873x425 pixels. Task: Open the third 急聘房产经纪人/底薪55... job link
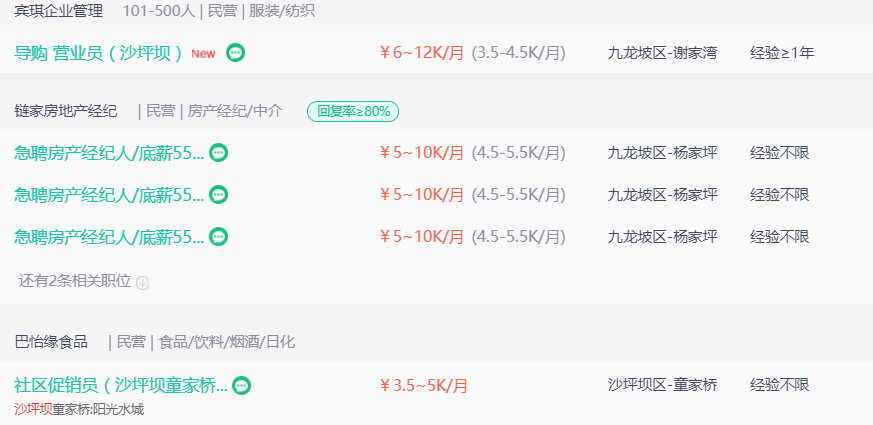109,237
